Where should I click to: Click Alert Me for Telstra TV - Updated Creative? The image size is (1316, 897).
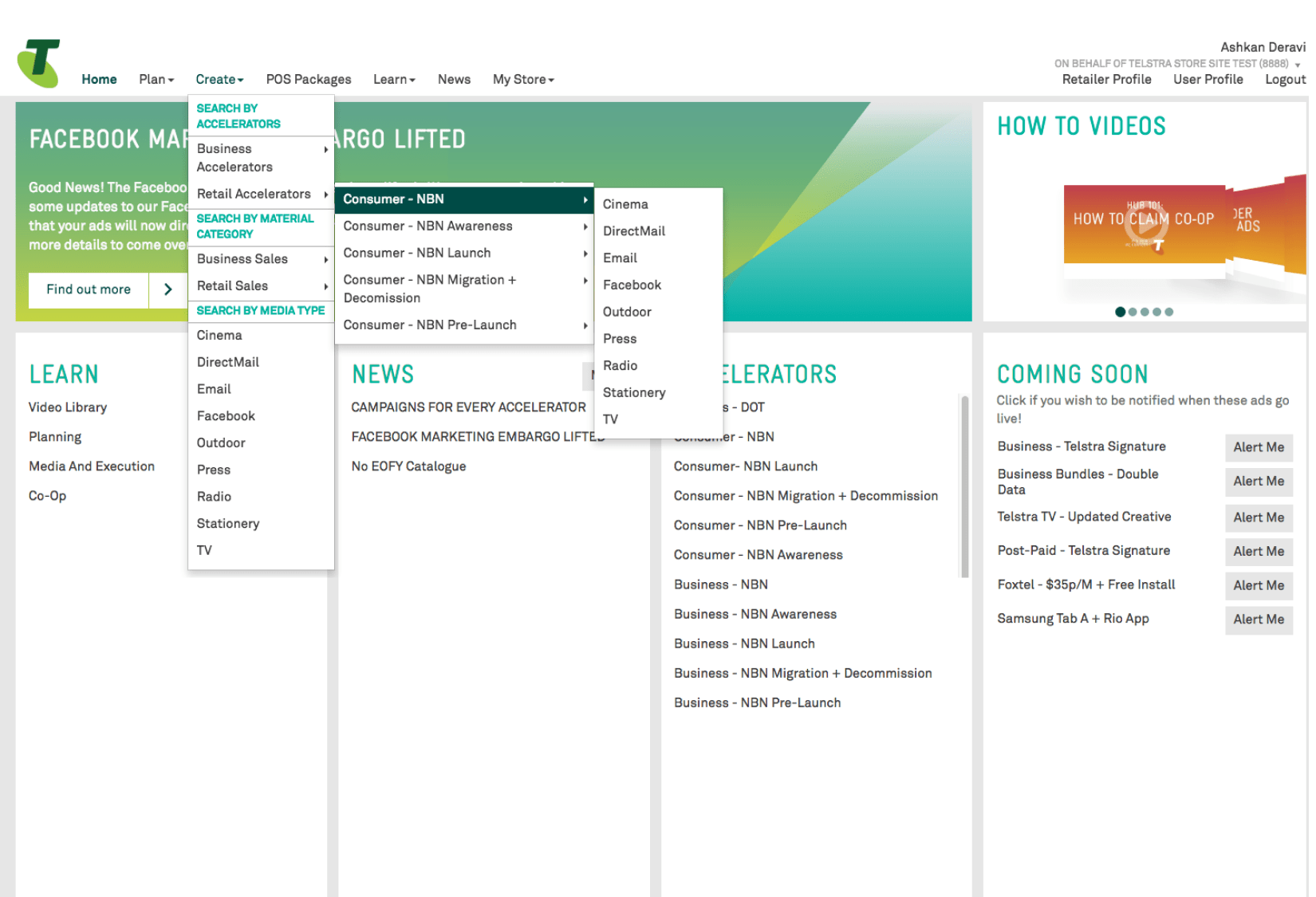point(1258,517)
